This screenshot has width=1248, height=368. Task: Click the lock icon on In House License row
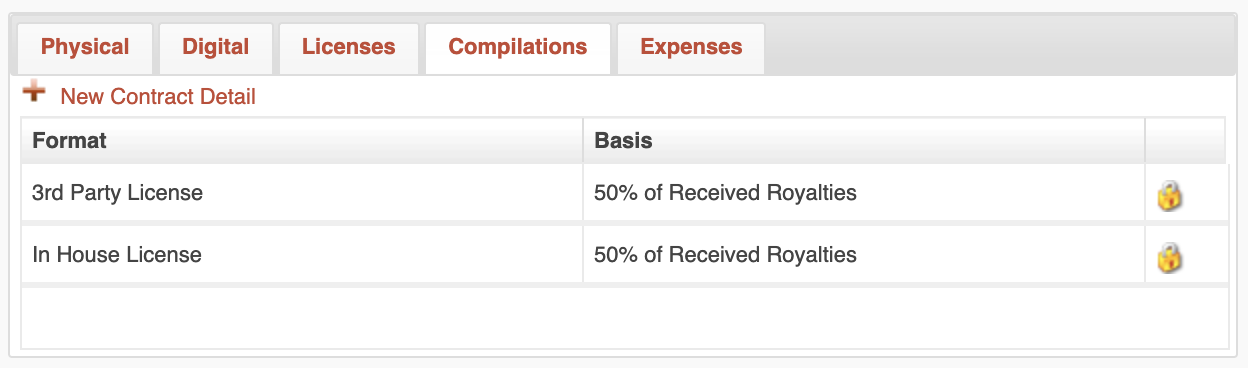tap(1169, 258)
